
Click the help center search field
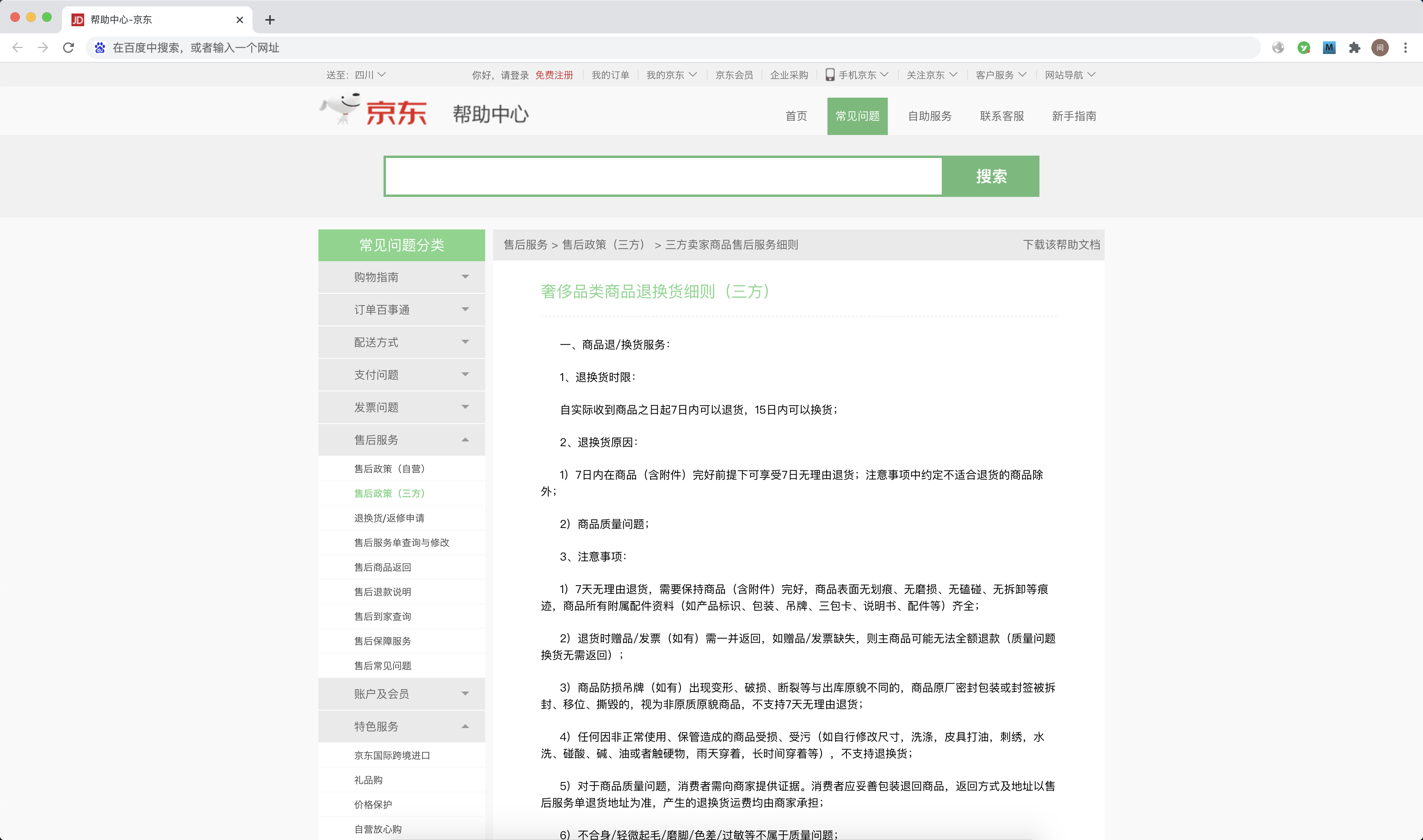[663, 176]
